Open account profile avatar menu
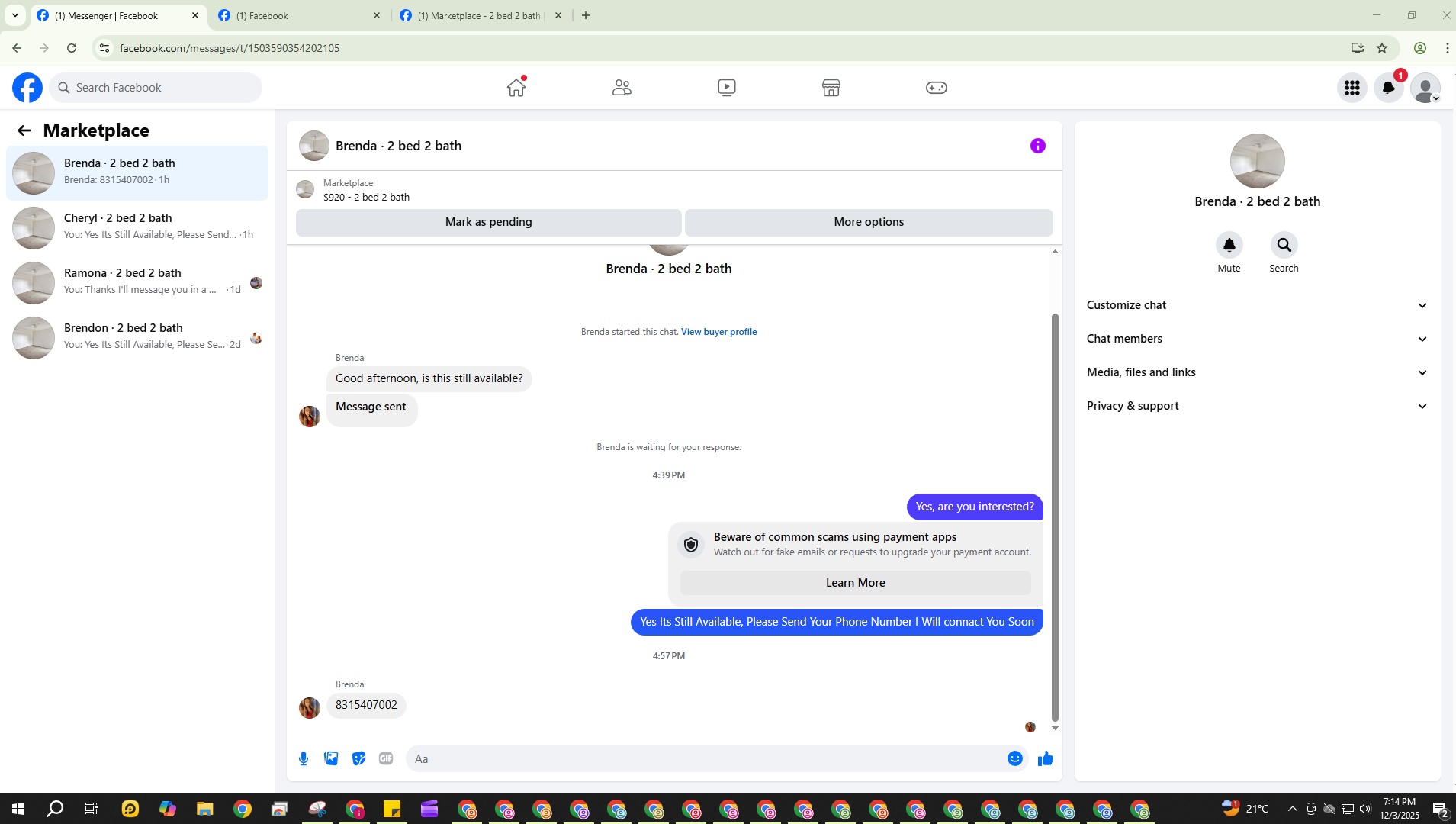Viewport: 1456px width, 824px height. (x=1425, y=88)
